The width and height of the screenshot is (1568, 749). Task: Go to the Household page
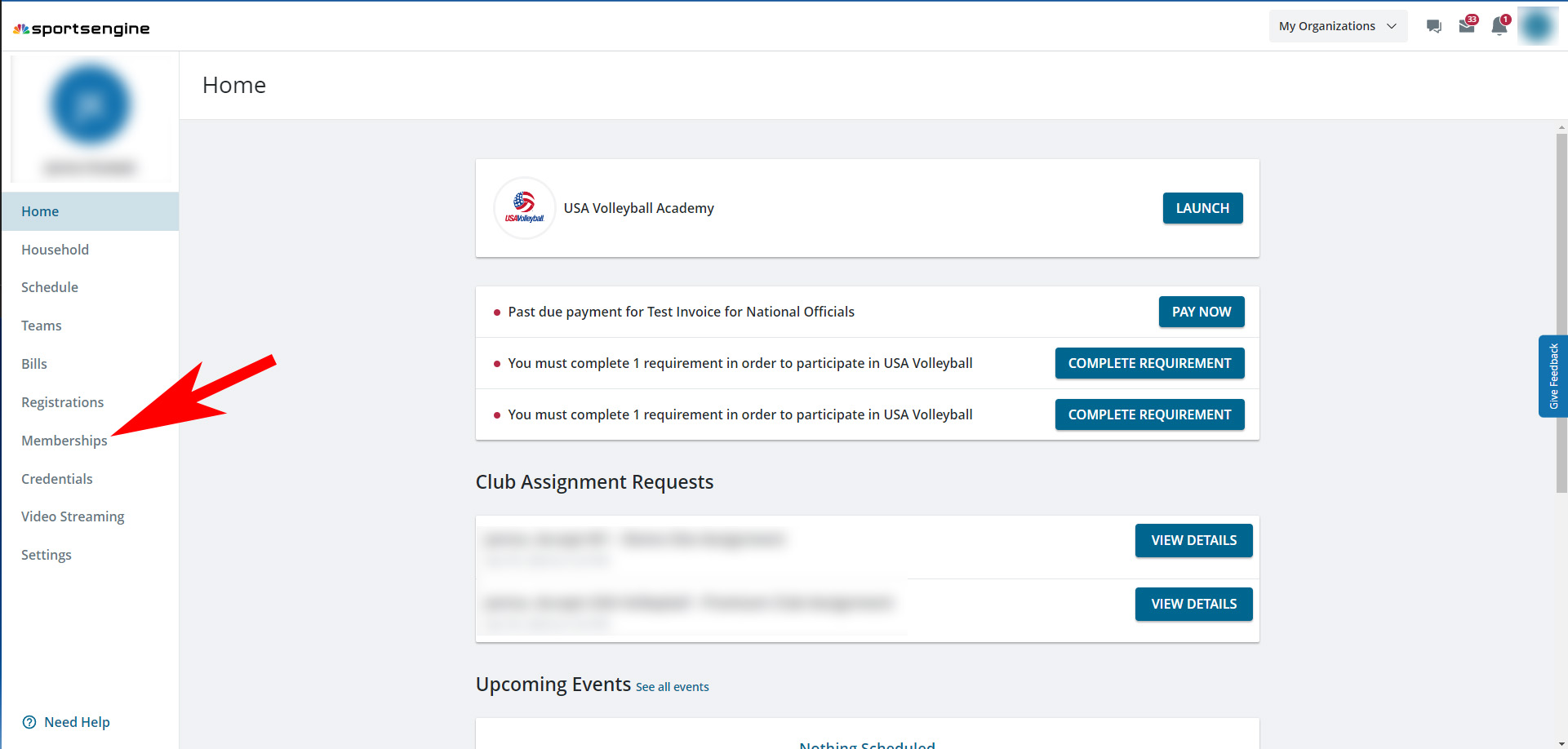(55, 250)
